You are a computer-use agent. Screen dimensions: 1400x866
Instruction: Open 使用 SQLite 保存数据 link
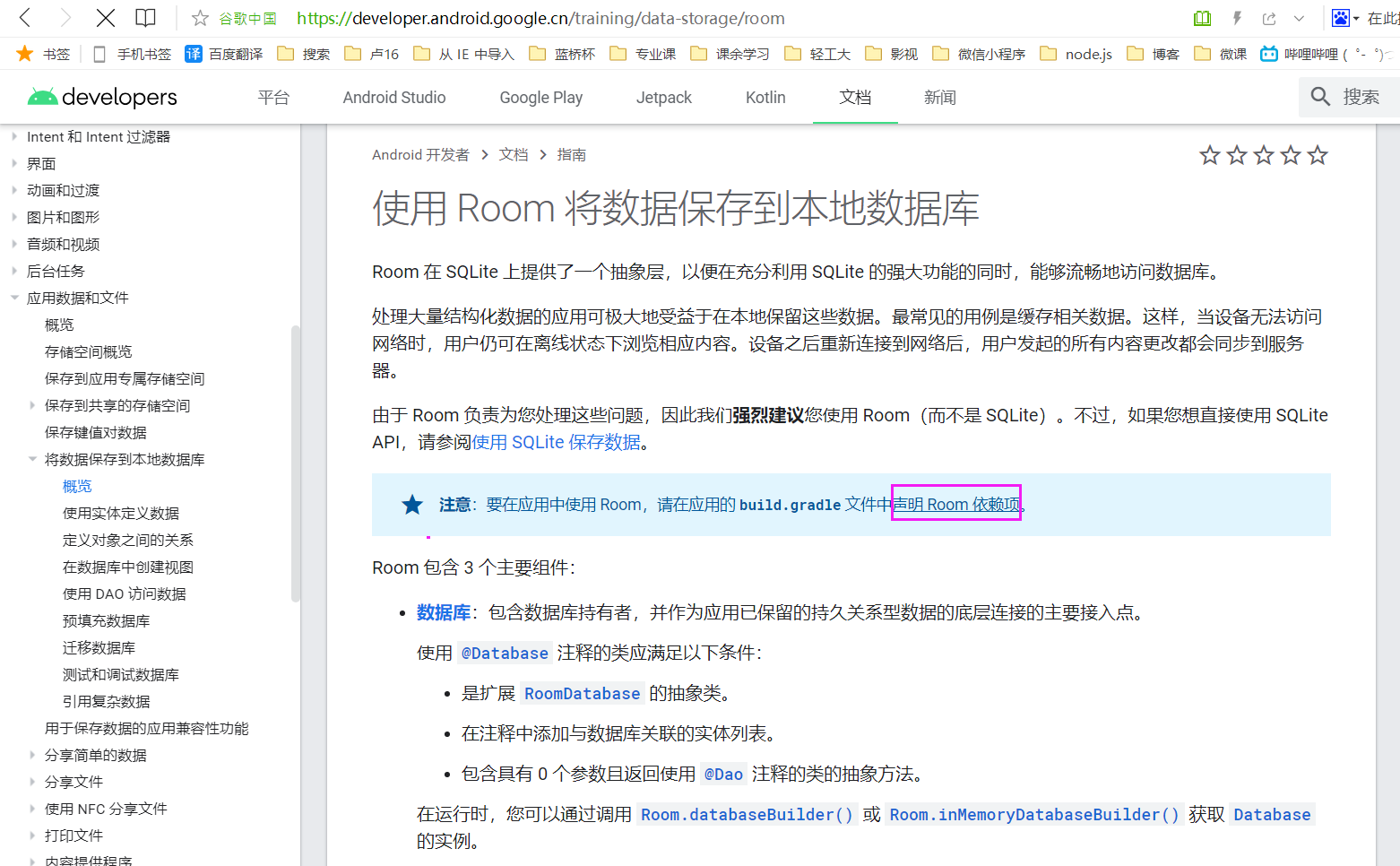pos(557,442)
